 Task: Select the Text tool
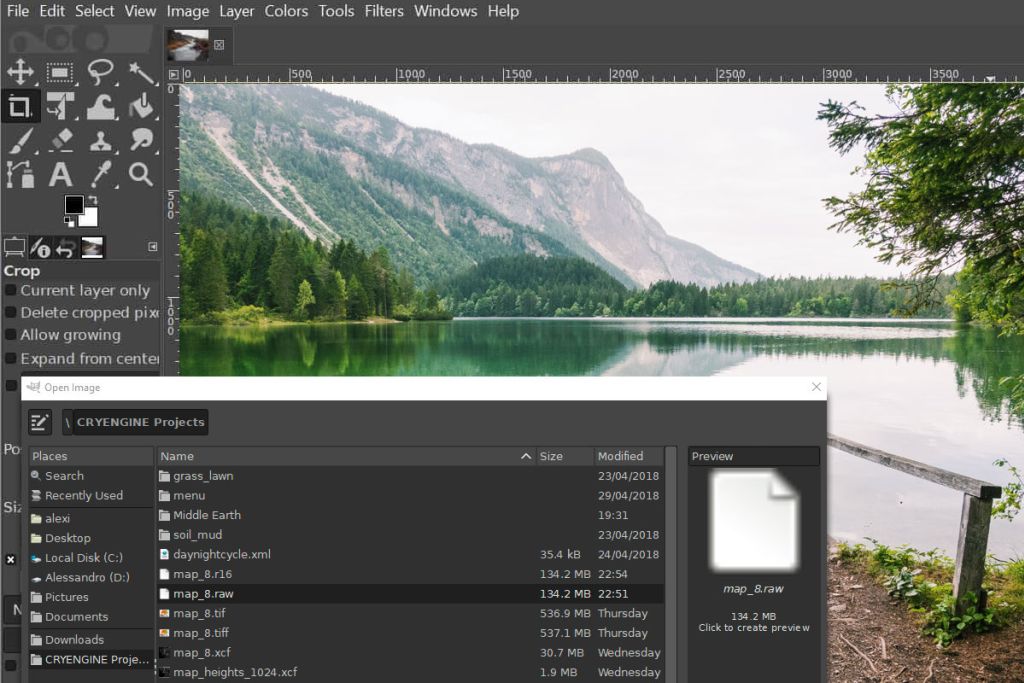[61, 174]
